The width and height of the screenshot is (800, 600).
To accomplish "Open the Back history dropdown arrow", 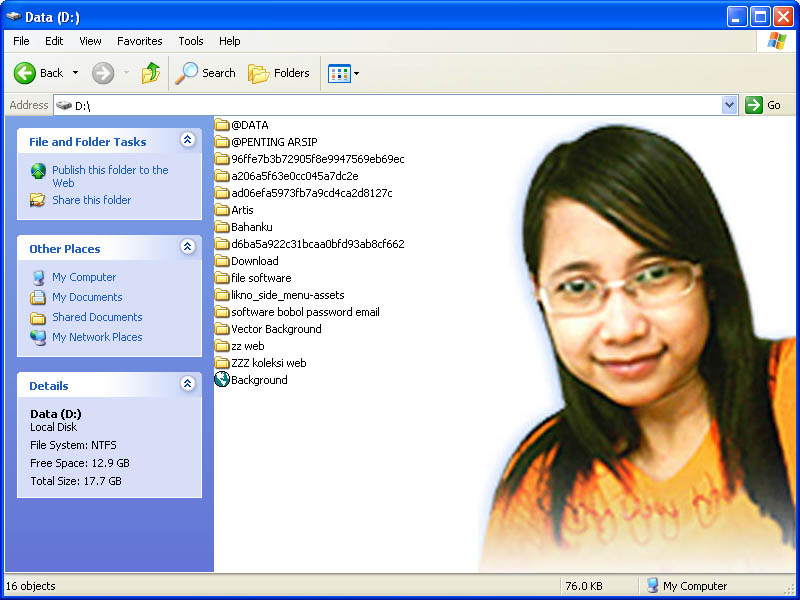I will 76,73.
